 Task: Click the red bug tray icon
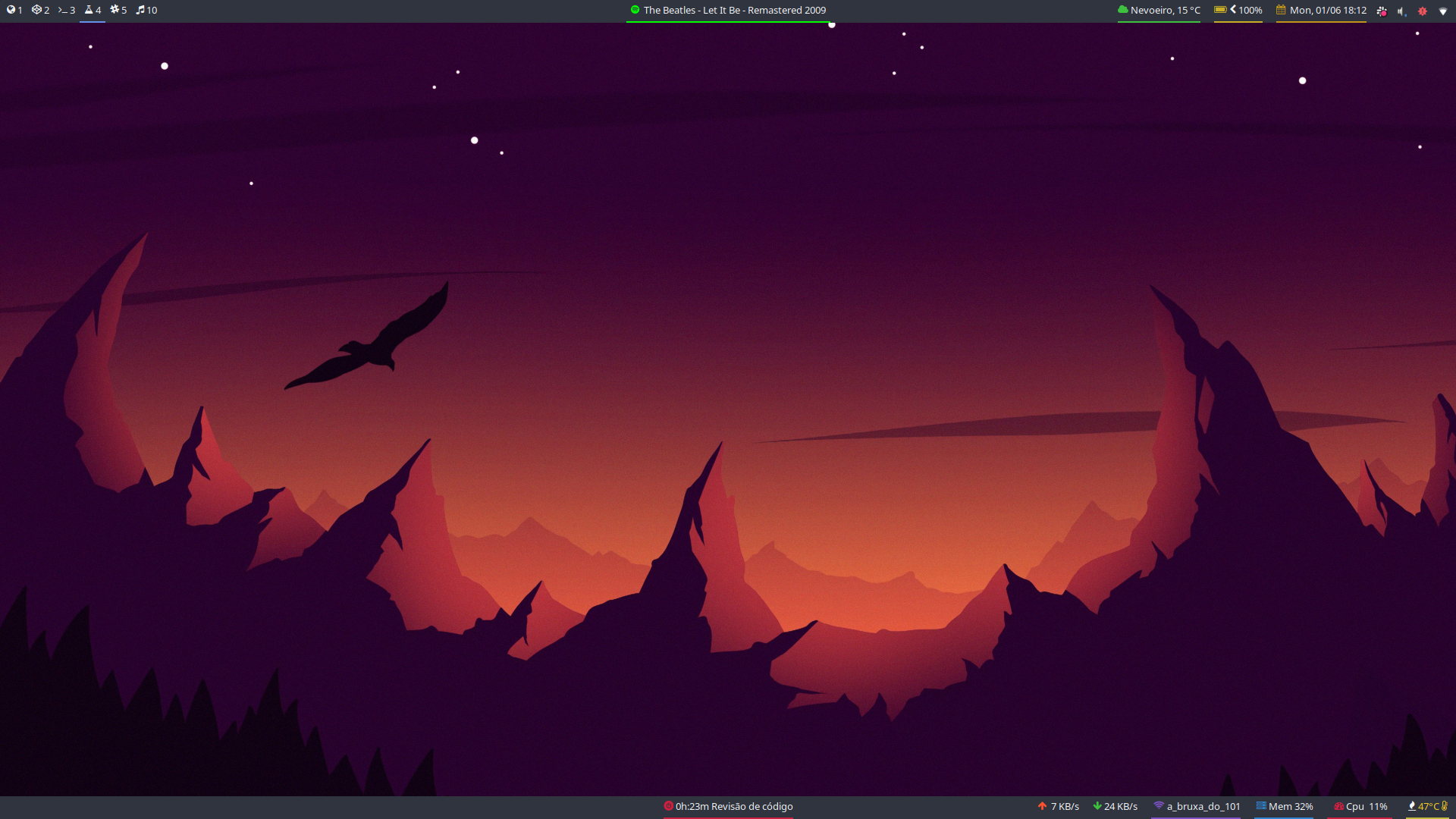(x=1423, y=11)
